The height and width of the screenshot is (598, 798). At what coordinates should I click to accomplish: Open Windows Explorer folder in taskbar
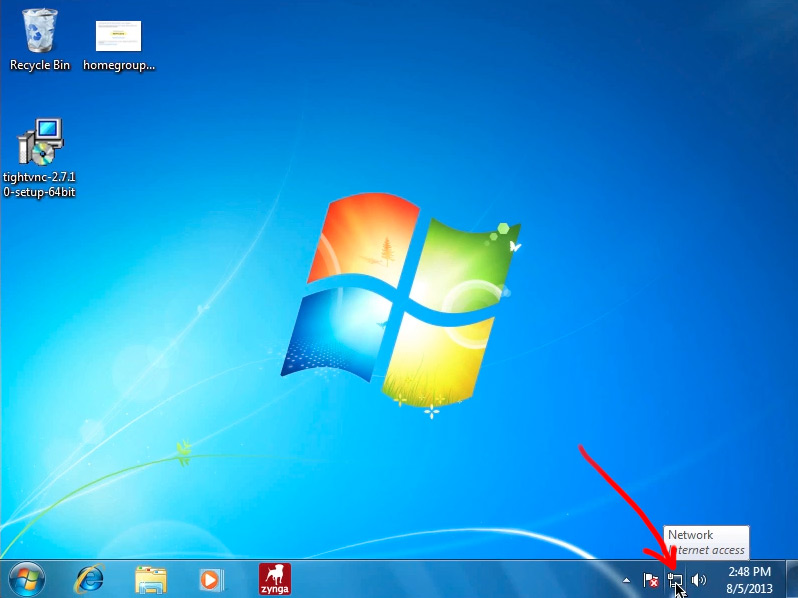click(151, 580)
